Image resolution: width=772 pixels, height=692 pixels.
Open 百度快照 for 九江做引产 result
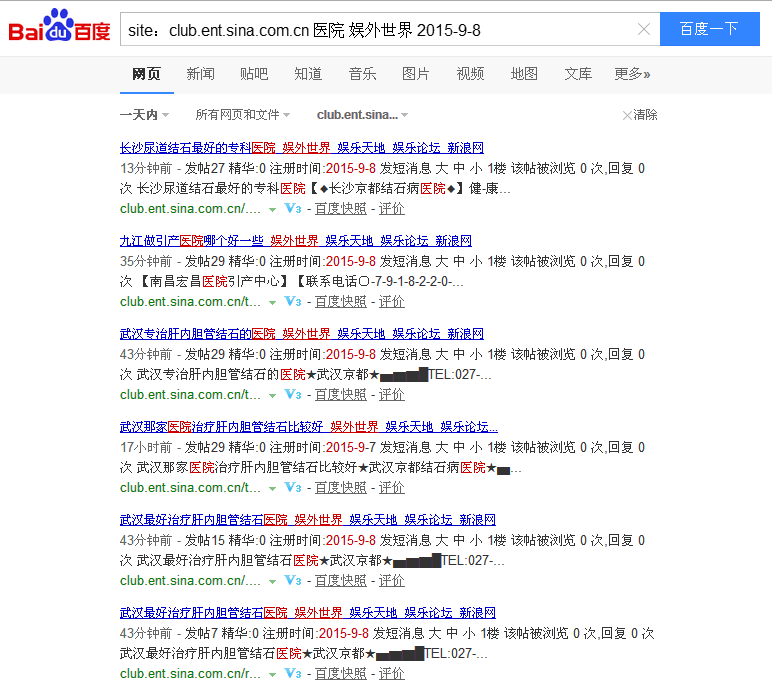coord(341,302)
